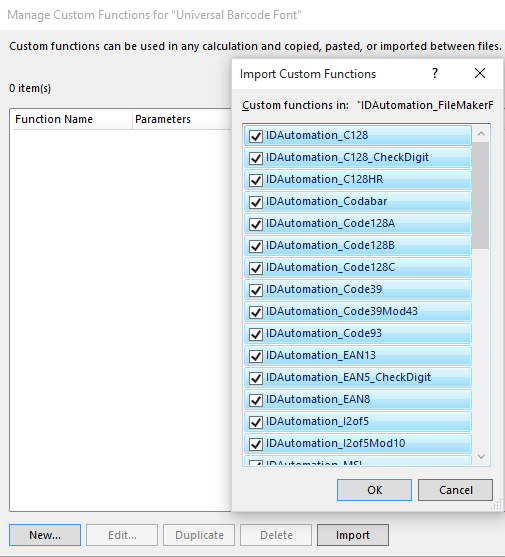Select the IDAutomation_Code39Mod43 function name
The image size is (505, 557).
[x=342, y=312]
